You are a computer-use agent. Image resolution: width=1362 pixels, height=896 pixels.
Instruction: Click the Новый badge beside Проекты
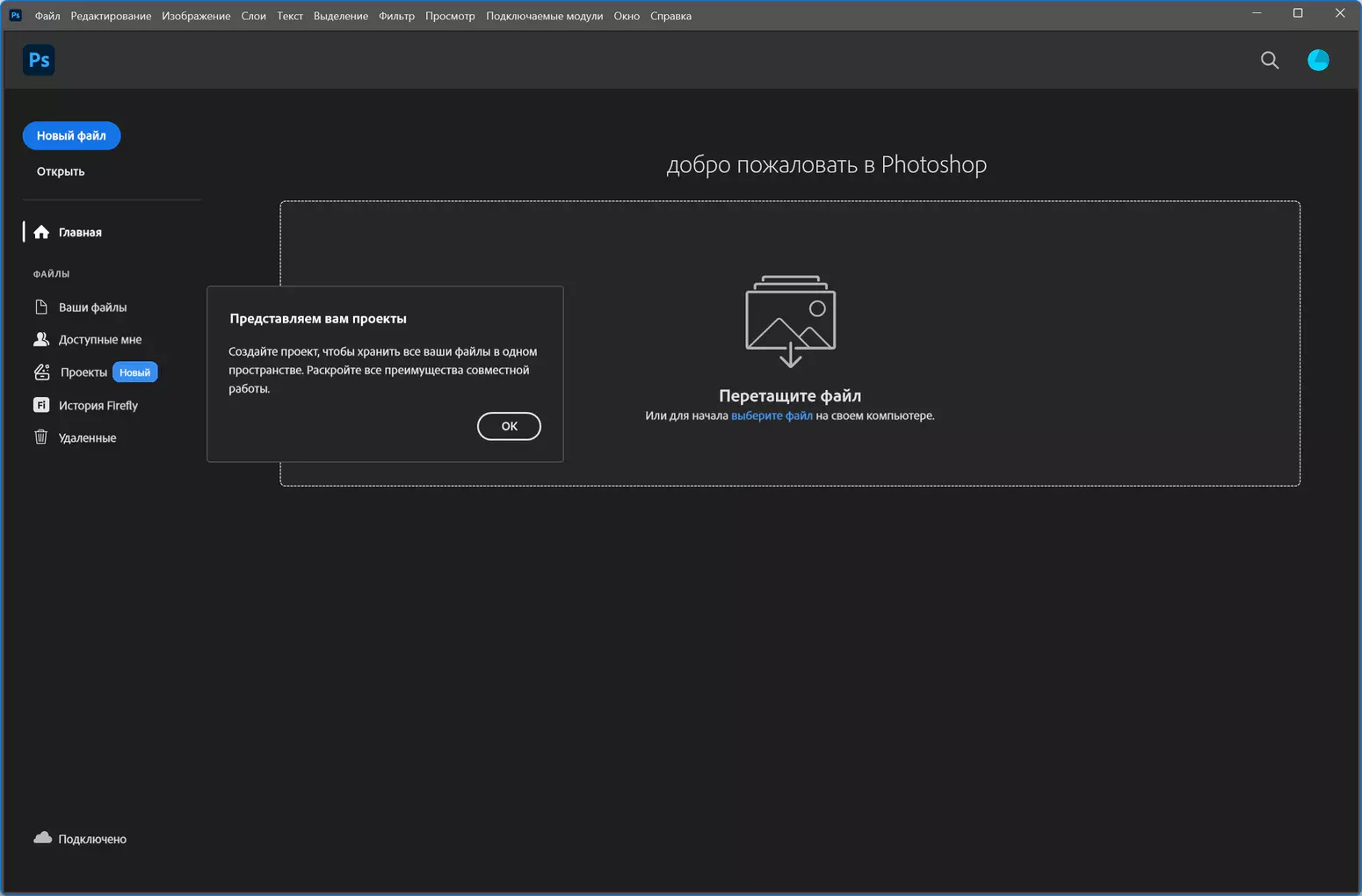[134, 372]
